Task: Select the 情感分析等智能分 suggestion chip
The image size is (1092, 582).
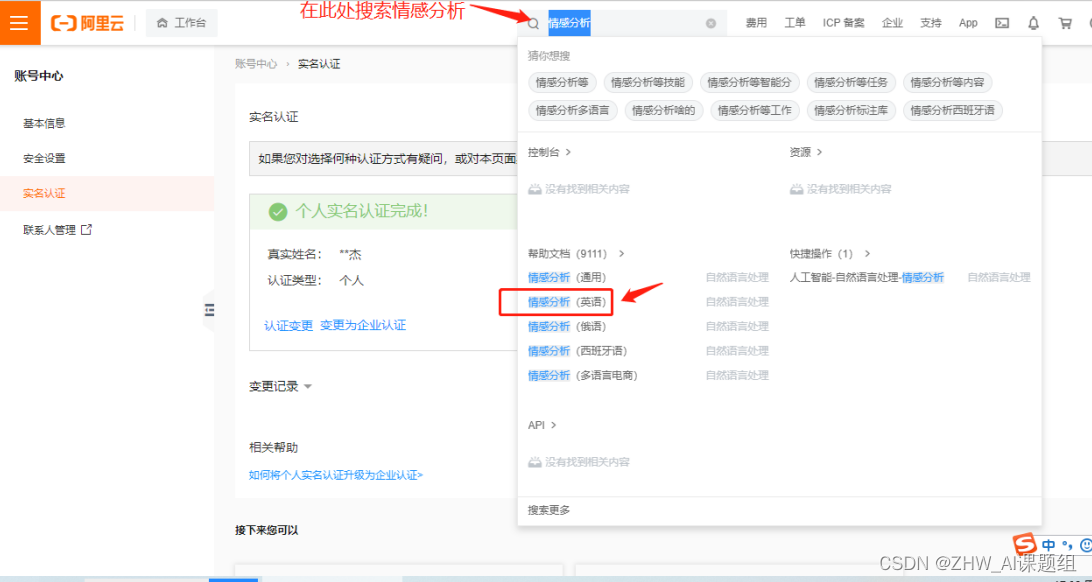Action: (x=749, y=83)
